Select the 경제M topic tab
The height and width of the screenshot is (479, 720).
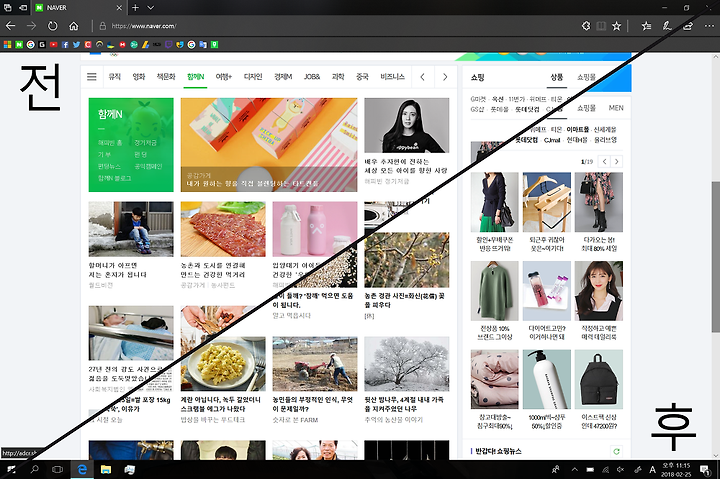283,77
